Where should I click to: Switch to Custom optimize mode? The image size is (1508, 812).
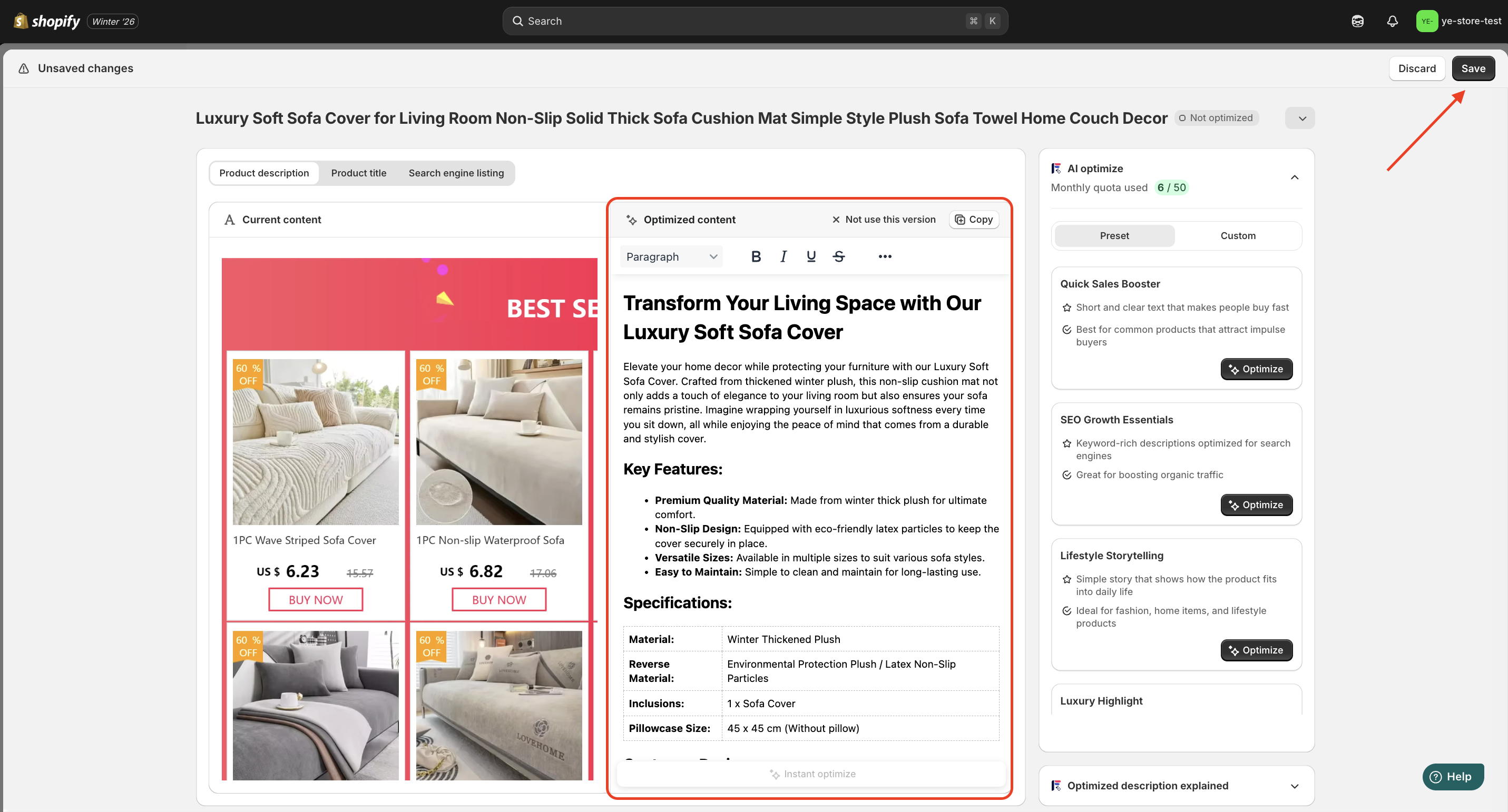click(1238, 236)
